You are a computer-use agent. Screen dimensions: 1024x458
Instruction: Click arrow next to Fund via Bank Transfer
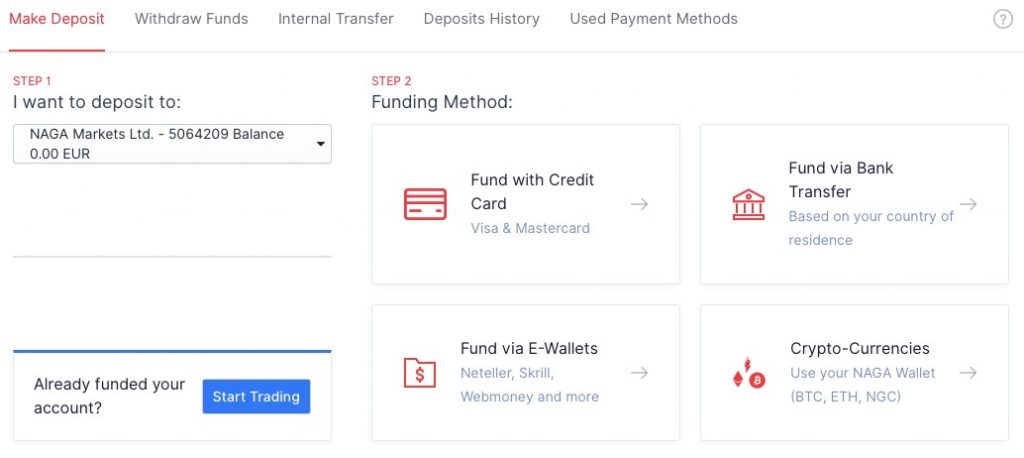[x=968, y=204]
